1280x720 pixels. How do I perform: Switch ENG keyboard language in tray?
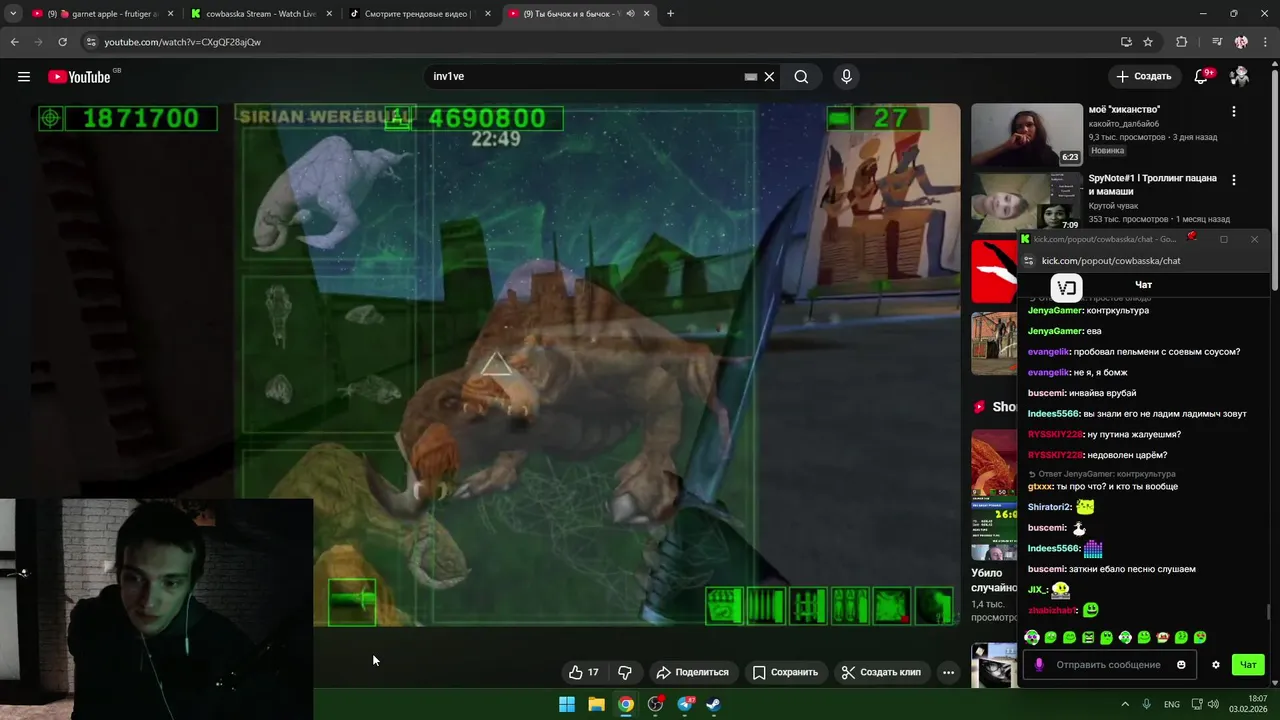(x=1171, y=704)
